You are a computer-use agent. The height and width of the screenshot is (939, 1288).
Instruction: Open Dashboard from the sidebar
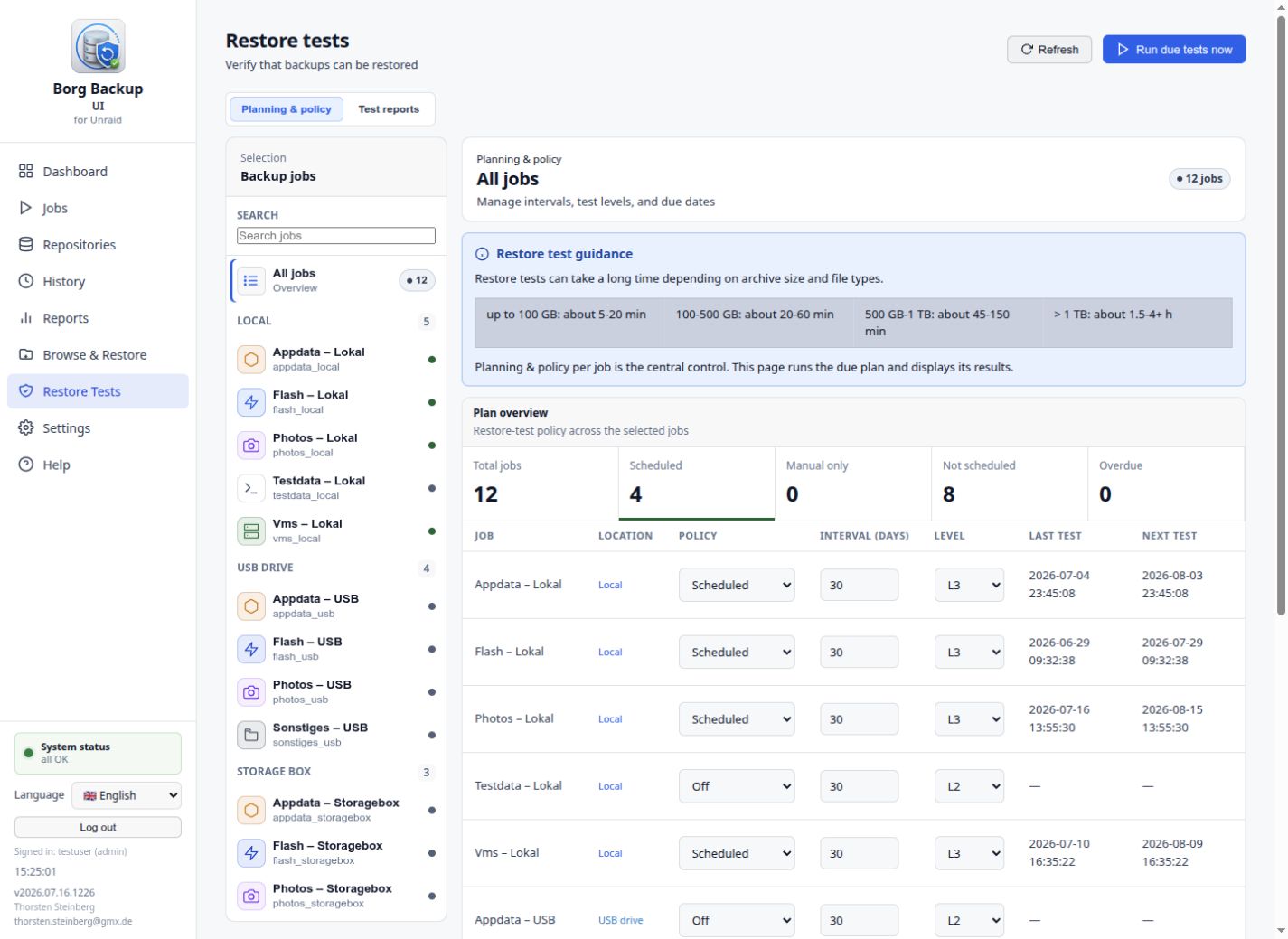tap(98, 171)
